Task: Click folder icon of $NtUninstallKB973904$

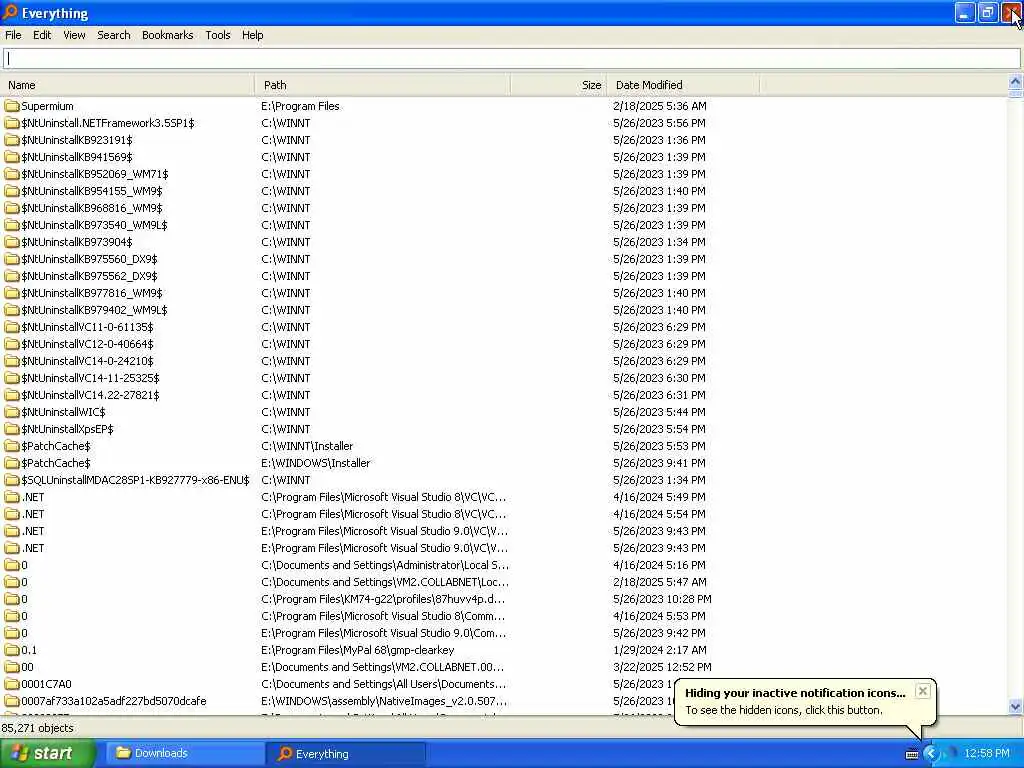Action: coord(12,242)
